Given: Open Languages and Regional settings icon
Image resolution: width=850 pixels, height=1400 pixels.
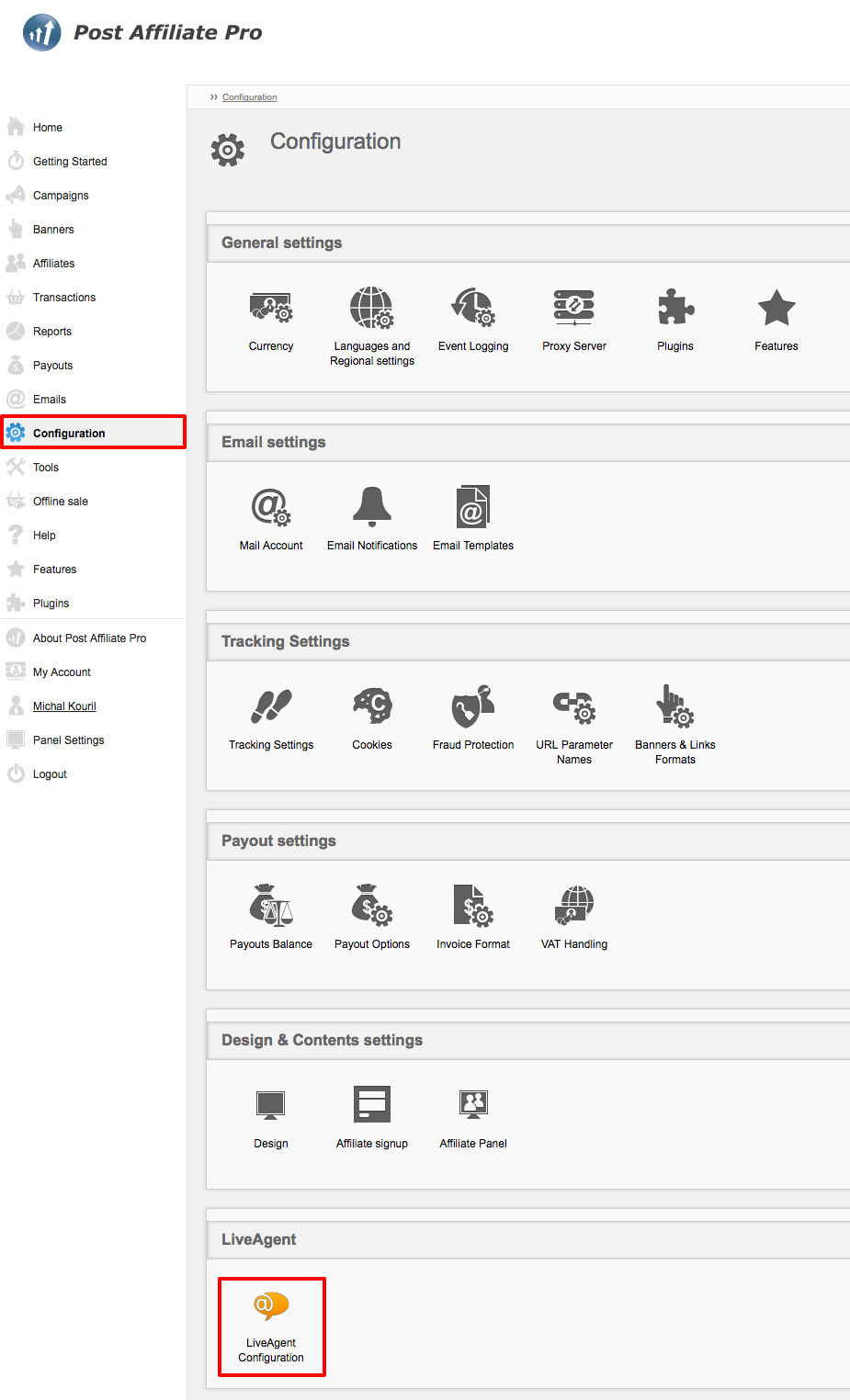Looking at the screenshot, I should click(372, 309).
